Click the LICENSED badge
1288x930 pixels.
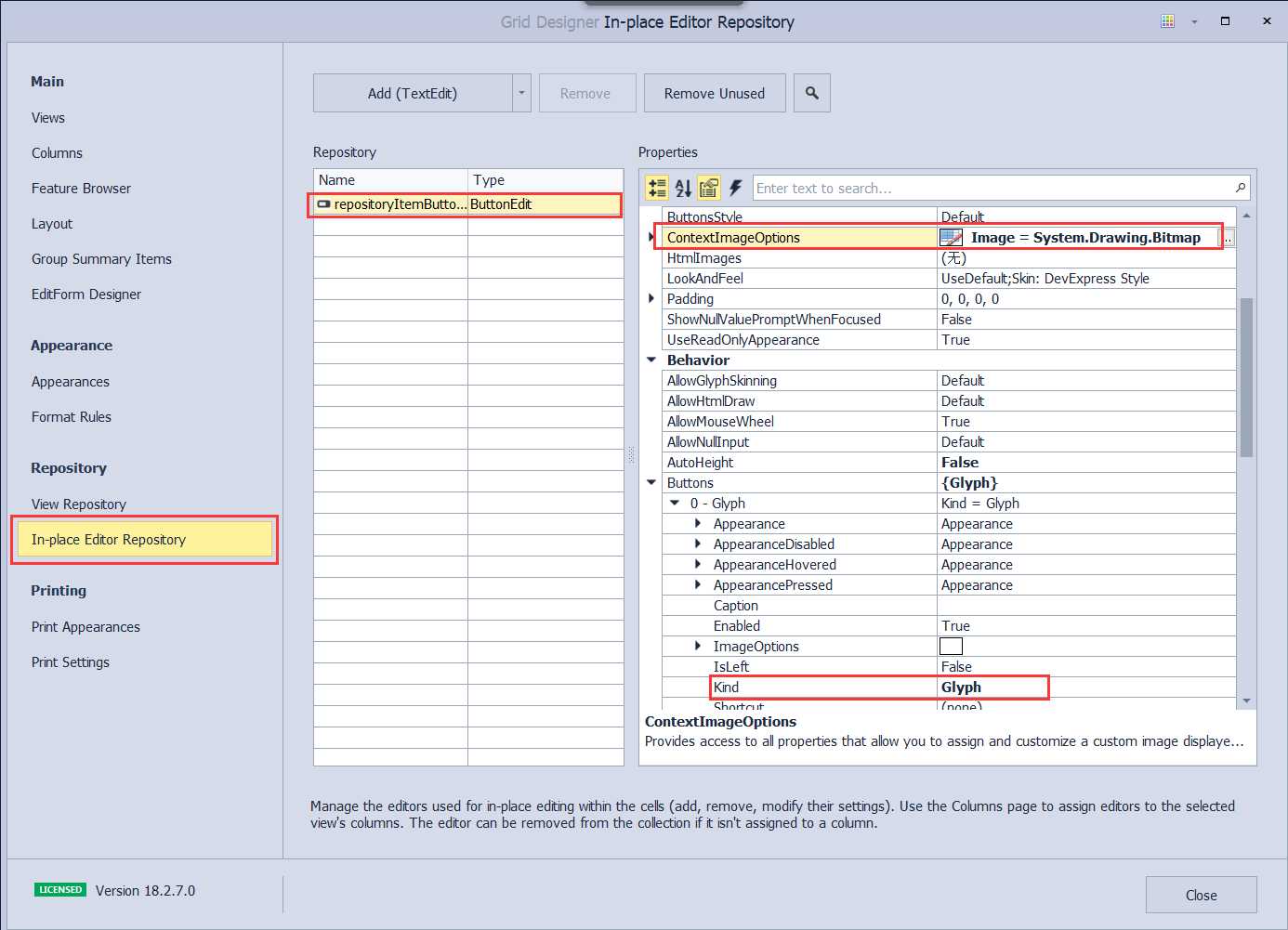[60, 890]
